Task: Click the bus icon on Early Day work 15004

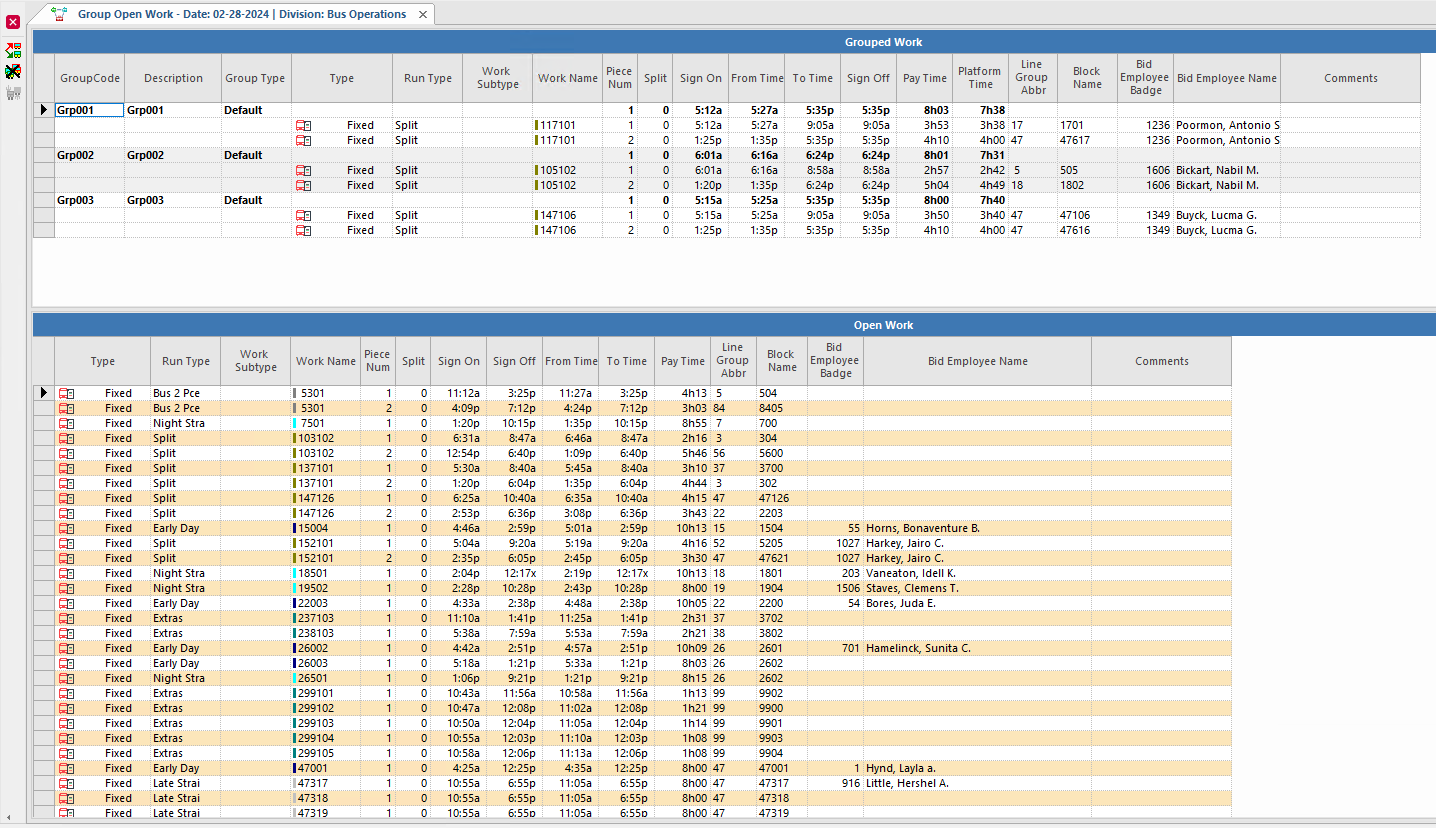Action: coord(65,528)
